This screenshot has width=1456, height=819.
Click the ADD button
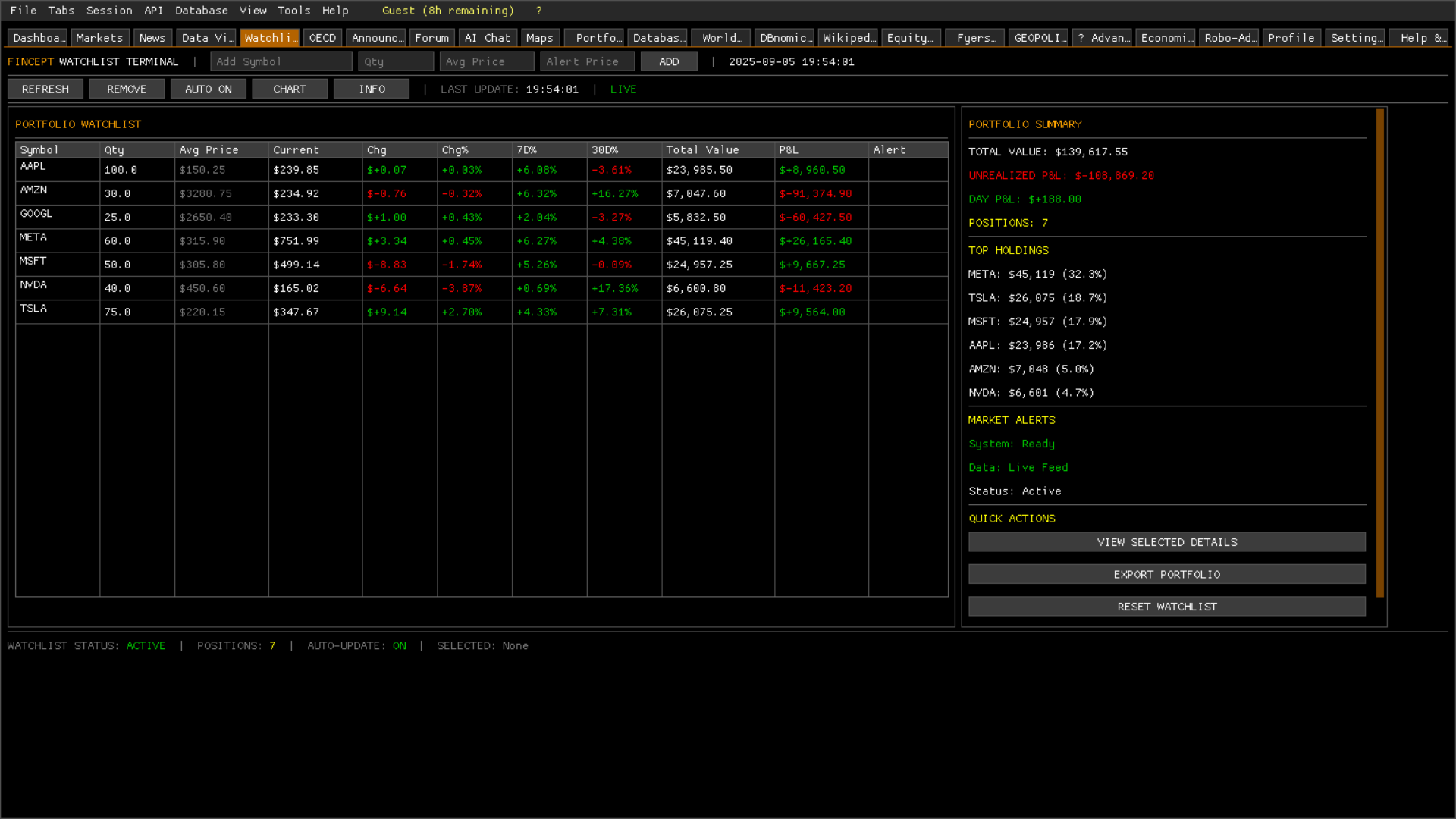click(x=669, y=62)
